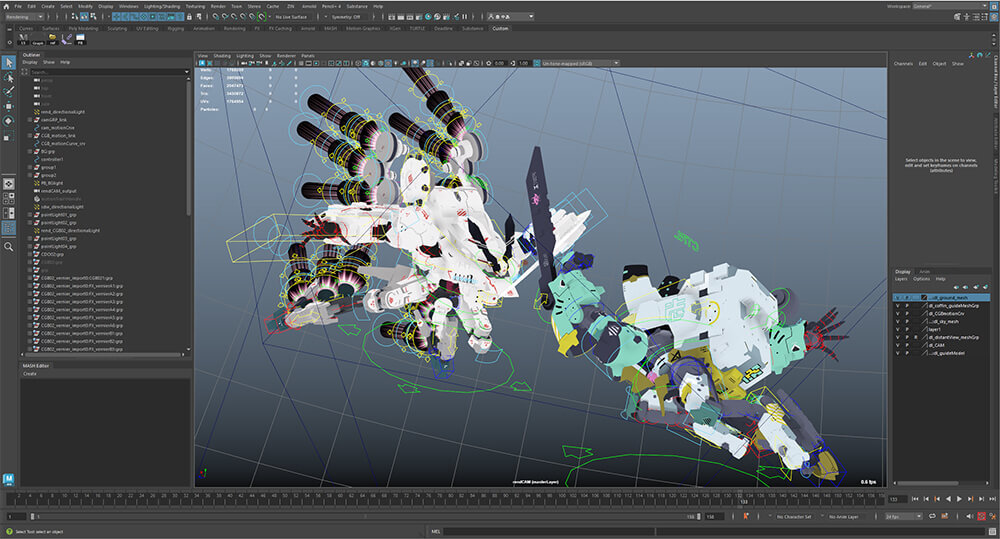Toggle the Outliner layout button in toolbox
The image size is (1000, 539).
click(x=8, y=228)
